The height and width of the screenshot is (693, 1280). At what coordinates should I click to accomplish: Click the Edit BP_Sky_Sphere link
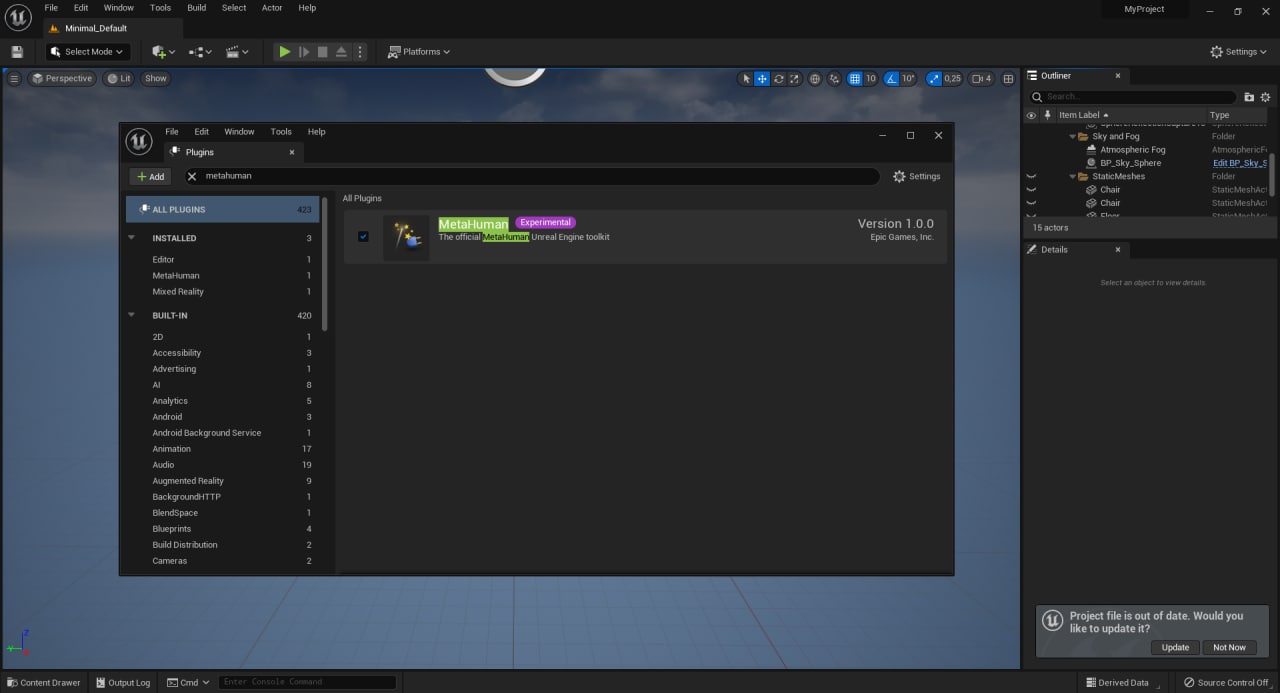click(x=1240, y=163)
